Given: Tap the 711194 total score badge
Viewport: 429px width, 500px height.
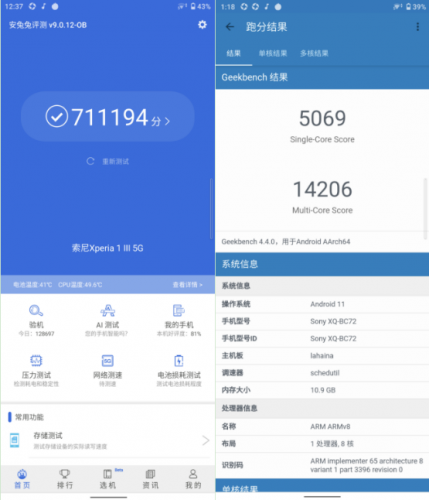Looking at the screenshot, I should click(108, 117).
